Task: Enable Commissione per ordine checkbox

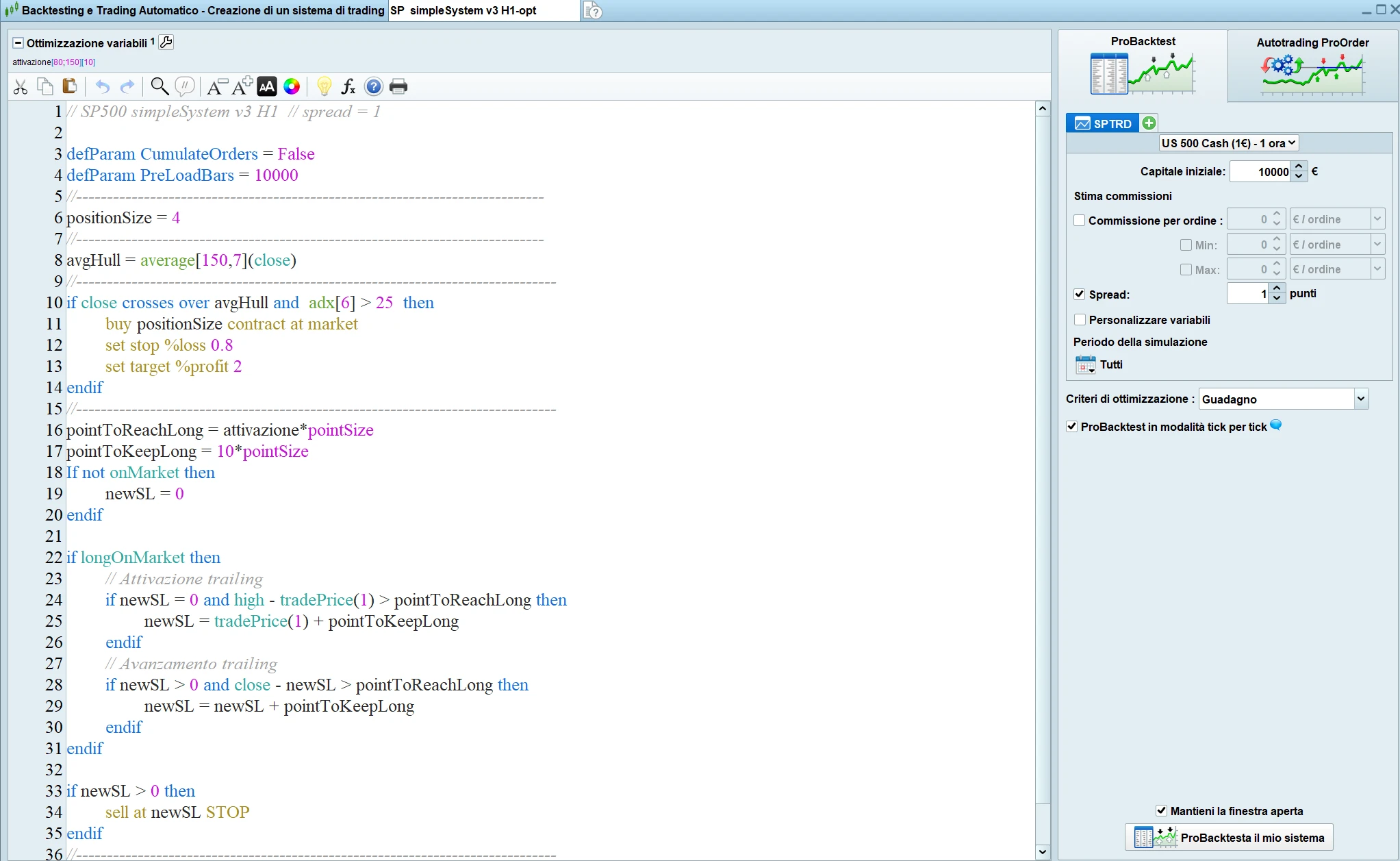Action: click(x=1080, y=221)
